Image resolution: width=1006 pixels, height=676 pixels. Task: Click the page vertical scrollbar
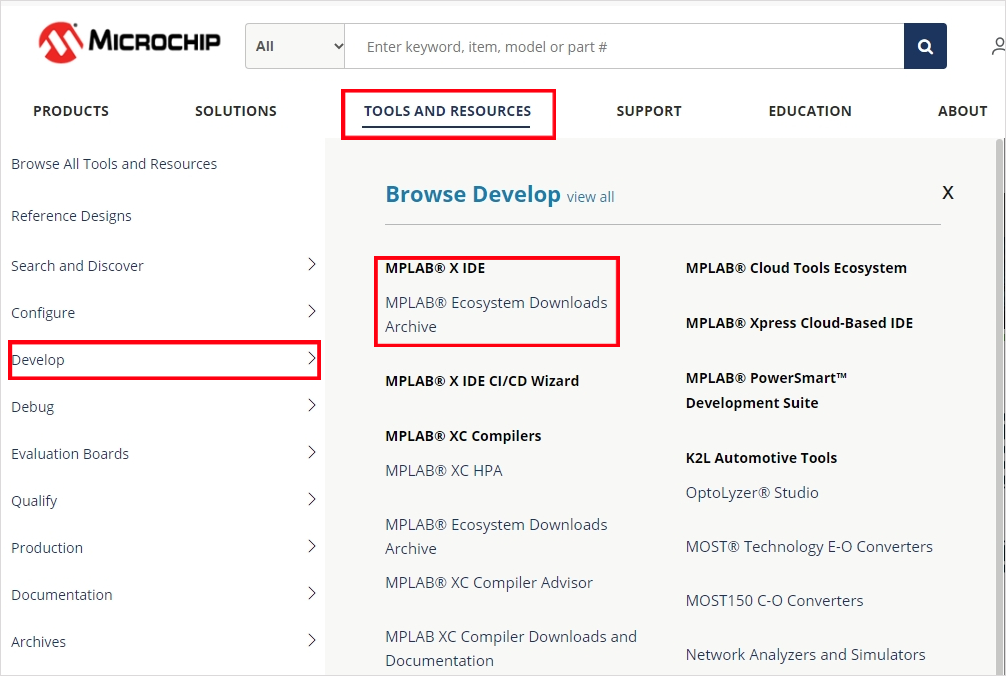(x=1000, y=407)
